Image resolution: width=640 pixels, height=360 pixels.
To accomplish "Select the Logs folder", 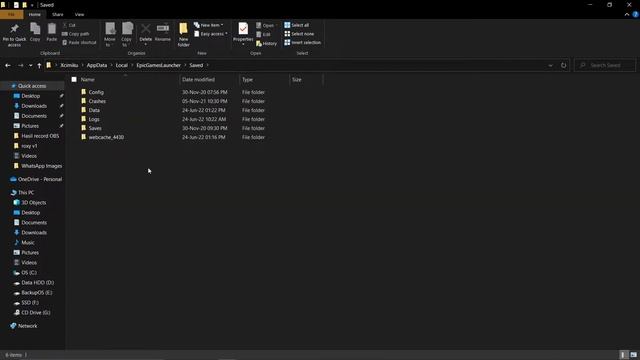I will (94, 119).
